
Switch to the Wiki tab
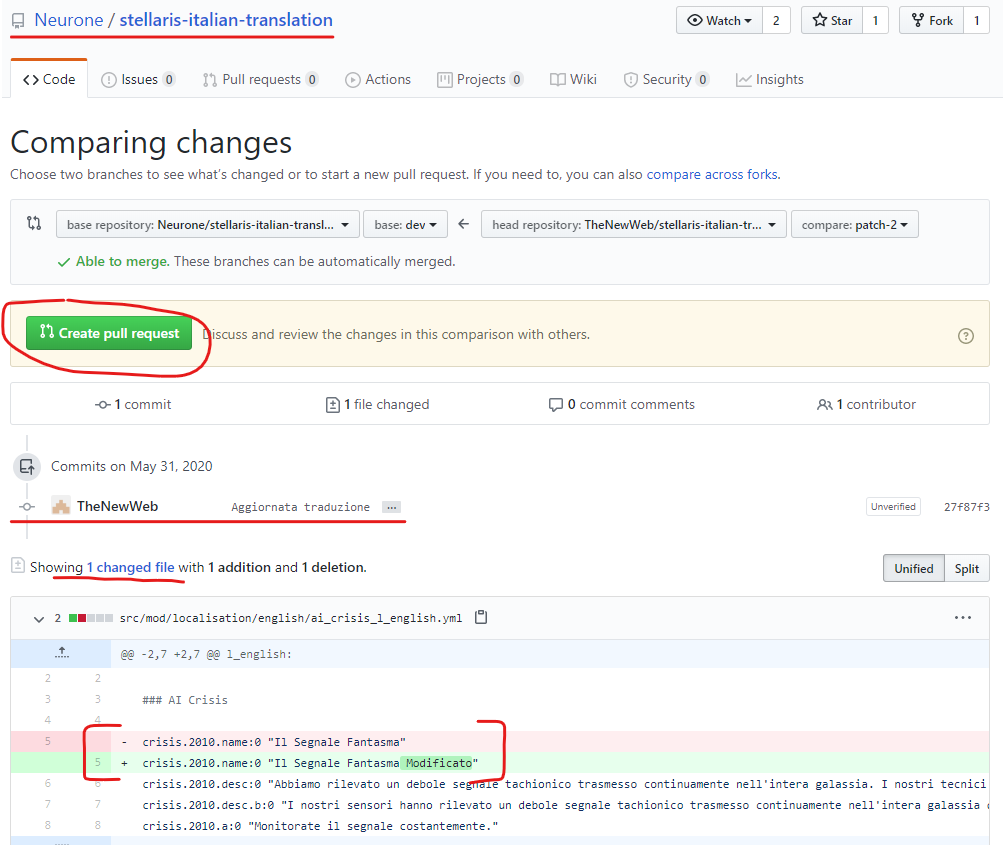[573, 79]
